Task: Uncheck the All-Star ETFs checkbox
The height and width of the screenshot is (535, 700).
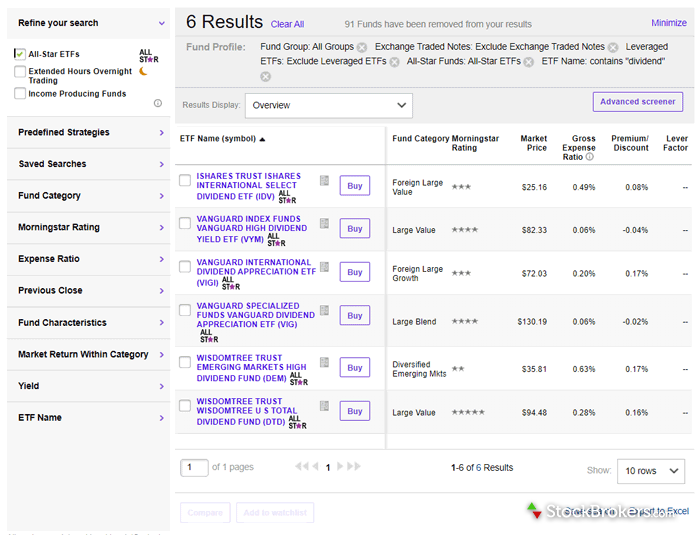Action: pyautogui.click(x=21, y=54)
